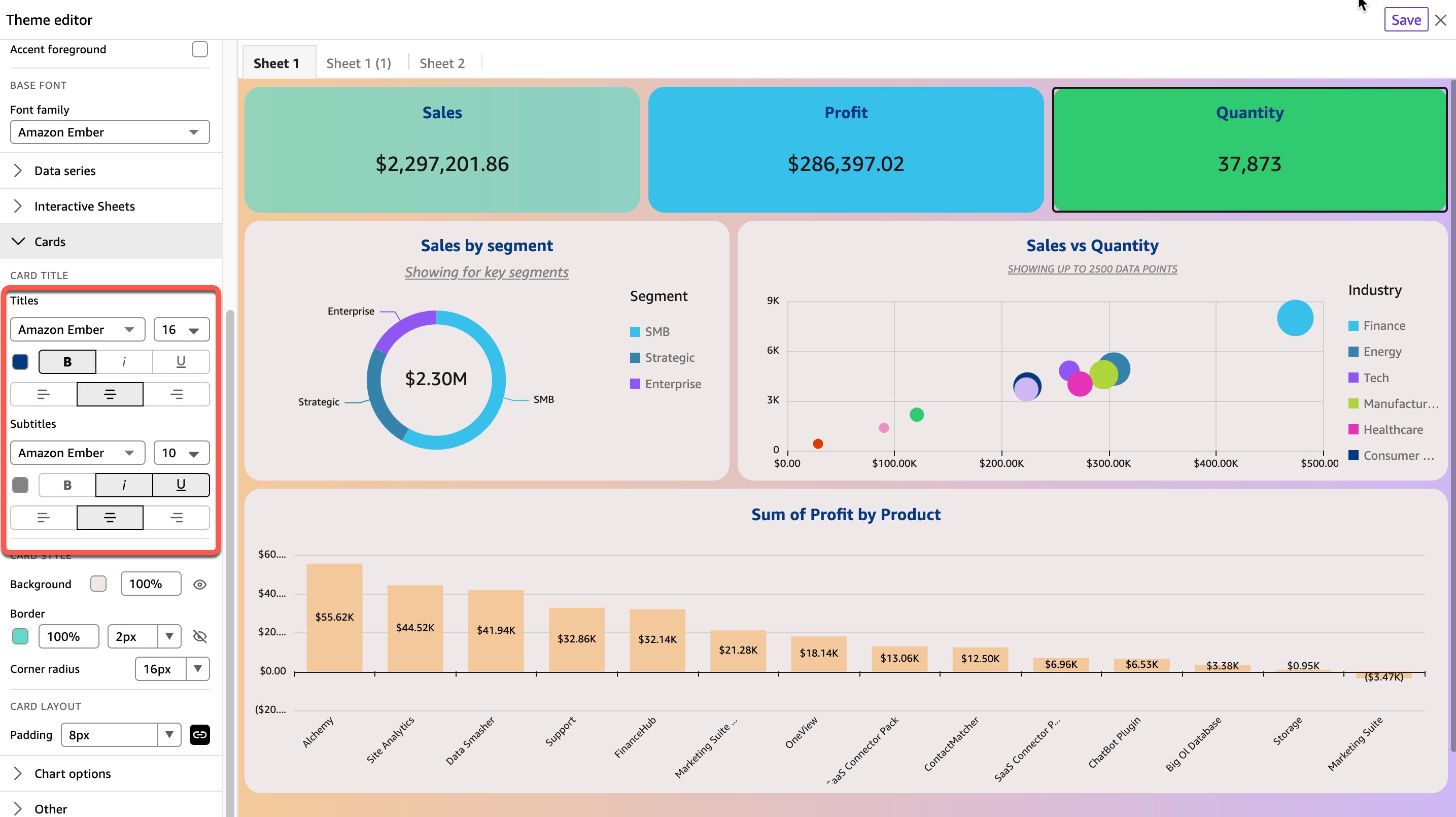
Task: Collapse the Cards section
Action: (x=50, y=242)
